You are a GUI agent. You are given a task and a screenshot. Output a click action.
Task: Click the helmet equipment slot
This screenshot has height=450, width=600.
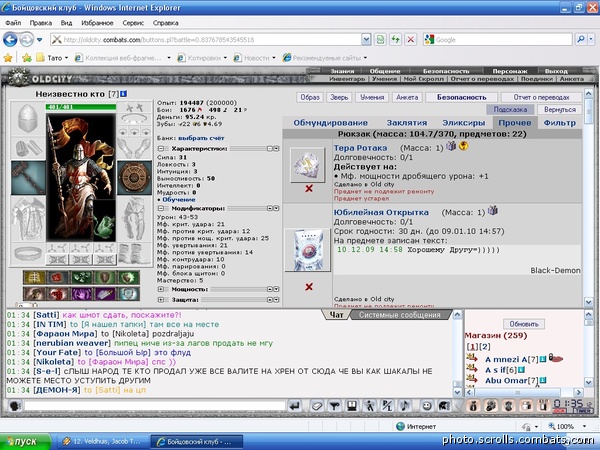point(28,119)
